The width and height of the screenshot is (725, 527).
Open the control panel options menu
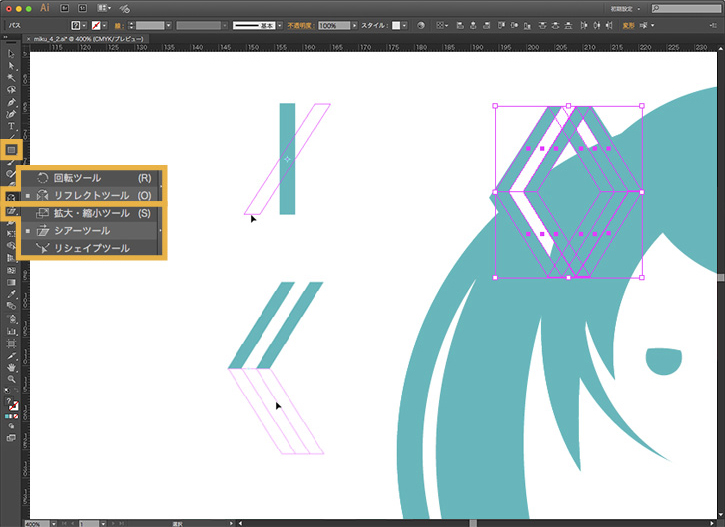coord(713,25)
